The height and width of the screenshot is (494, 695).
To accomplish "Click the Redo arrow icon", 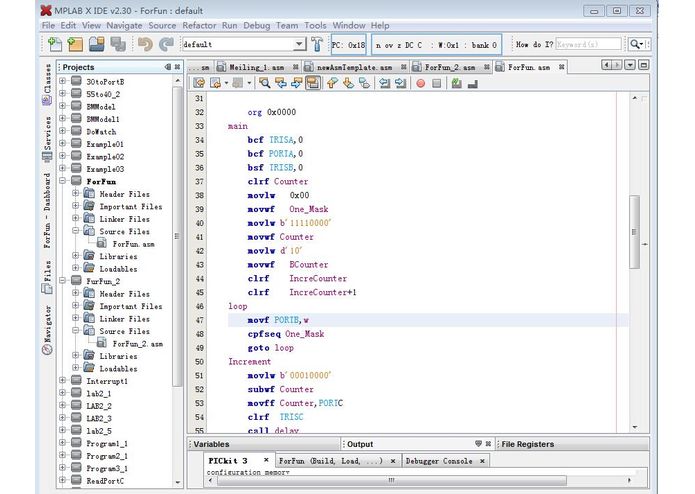I will pyautogui.click(x=166, y=44).
